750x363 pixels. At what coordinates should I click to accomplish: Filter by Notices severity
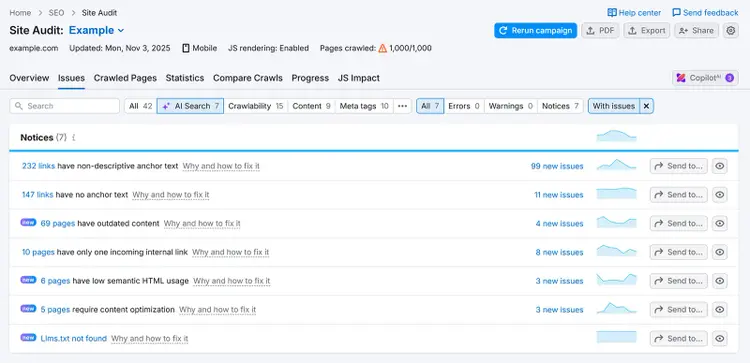560,106
